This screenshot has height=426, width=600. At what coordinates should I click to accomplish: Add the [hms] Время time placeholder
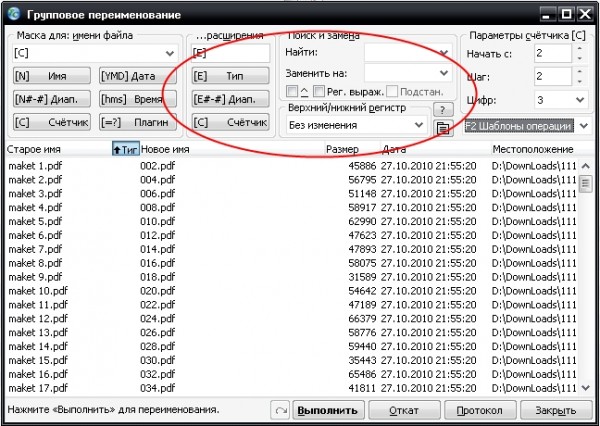coord(138,99)
